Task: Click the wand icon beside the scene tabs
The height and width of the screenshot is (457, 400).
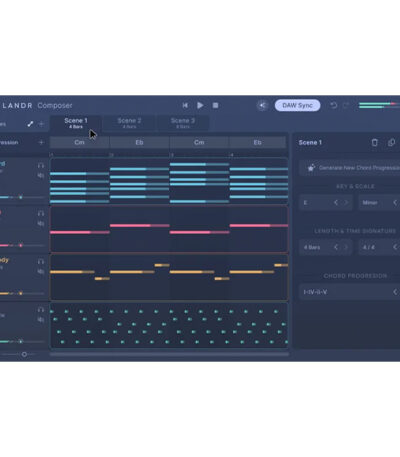Action: coord(30,124)
